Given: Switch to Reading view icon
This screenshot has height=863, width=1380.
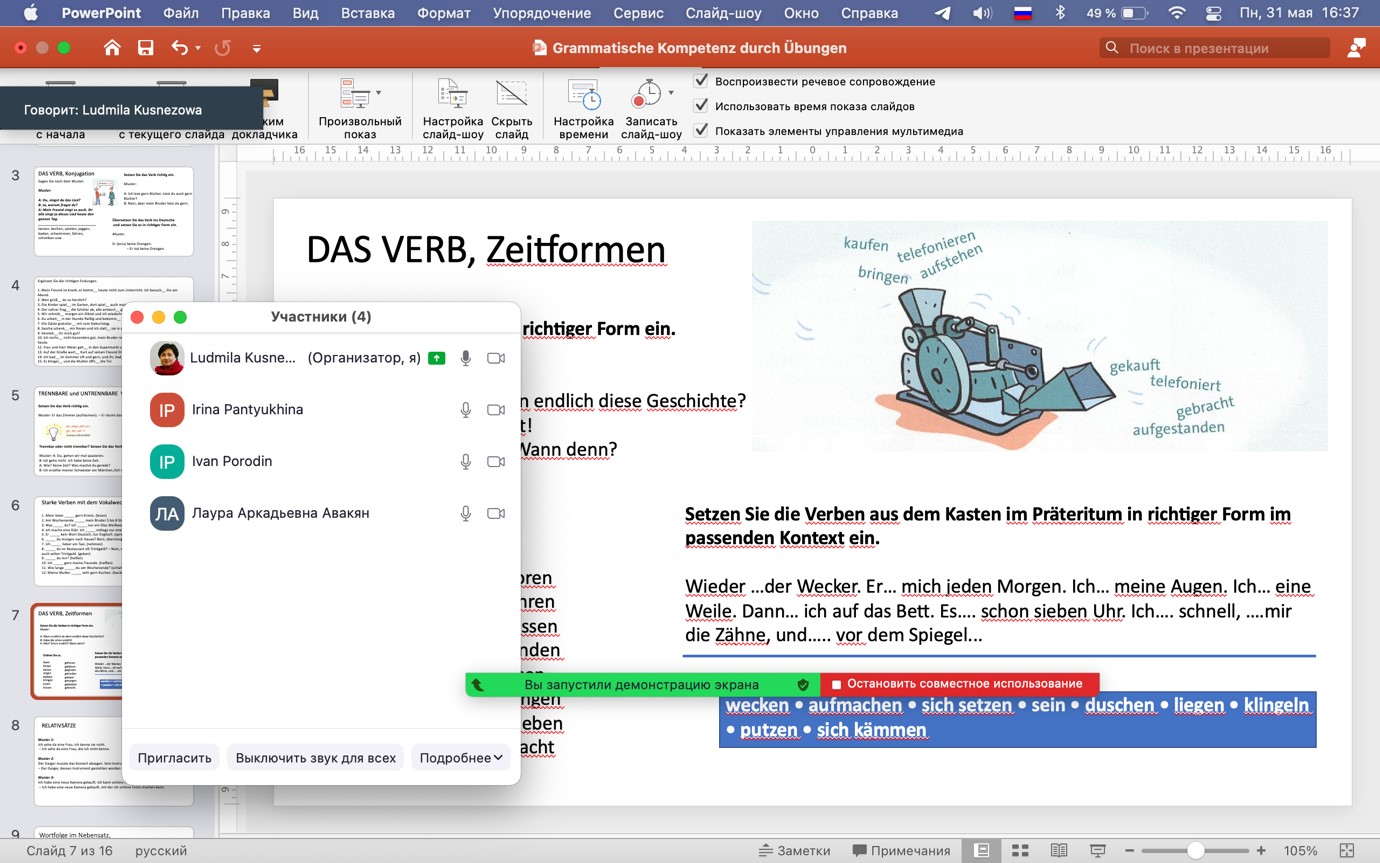Looking at the screenshot, I should pyautogui.click(x=1059, y=850).
